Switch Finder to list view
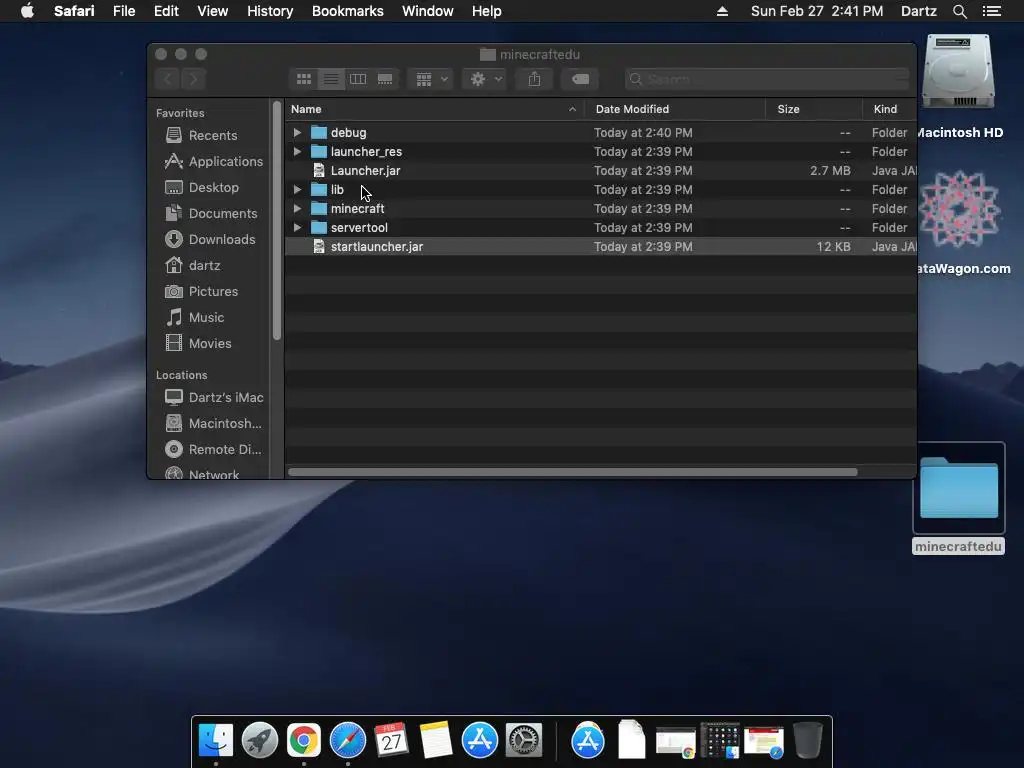Screen dimensions: 1024x768 [x=331, y=79]
